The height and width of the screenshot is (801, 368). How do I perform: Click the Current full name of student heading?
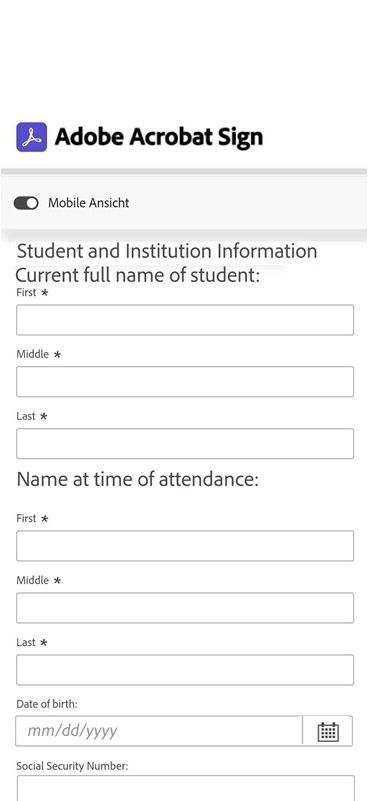click(137, 275)
